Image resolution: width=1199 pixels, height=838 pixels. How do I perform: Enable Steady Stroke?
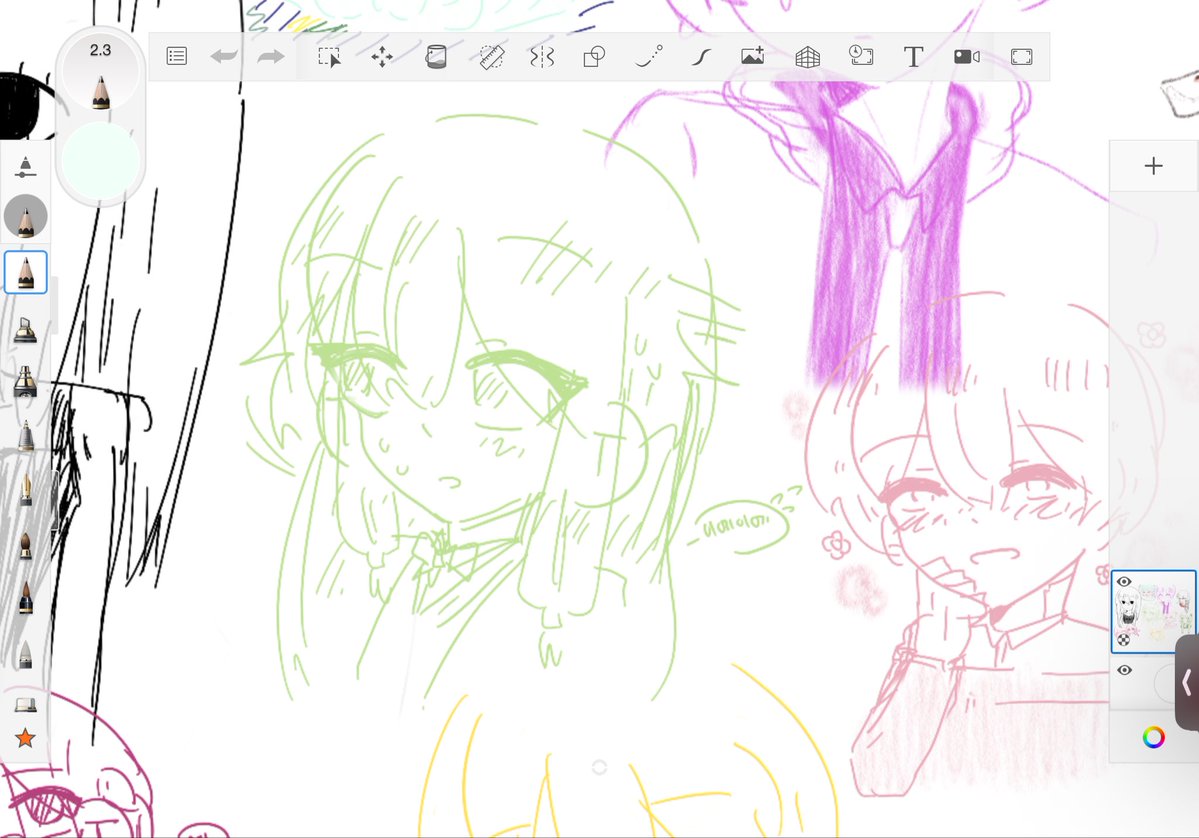701,57
